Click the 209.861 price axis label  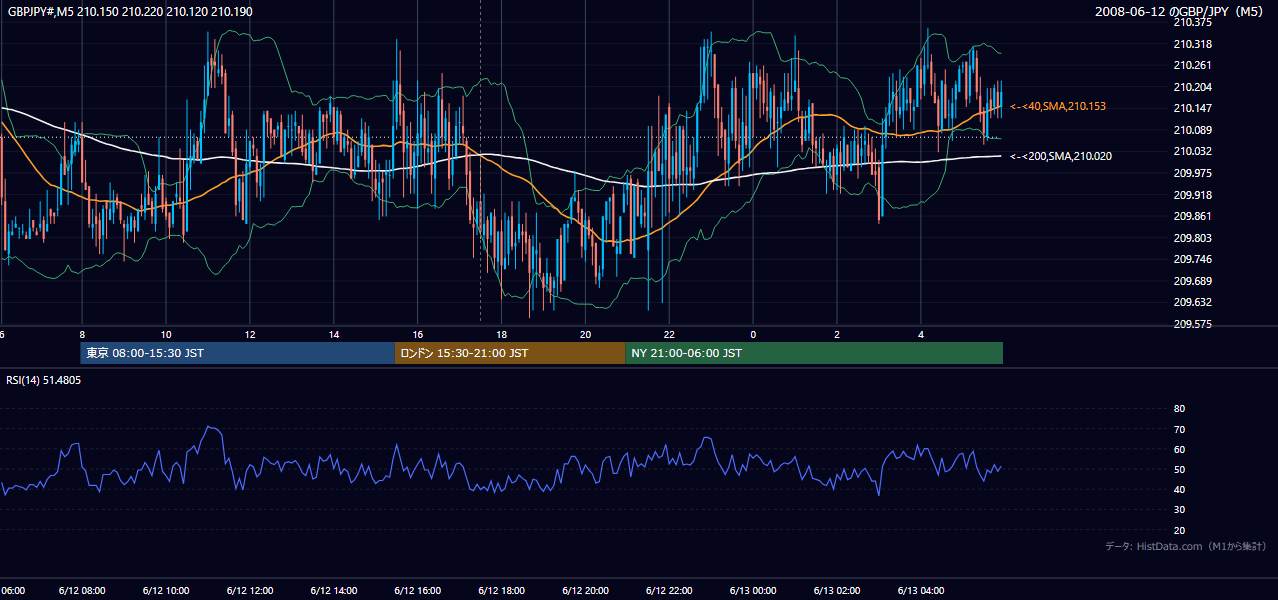click(x=1193, y=216)
